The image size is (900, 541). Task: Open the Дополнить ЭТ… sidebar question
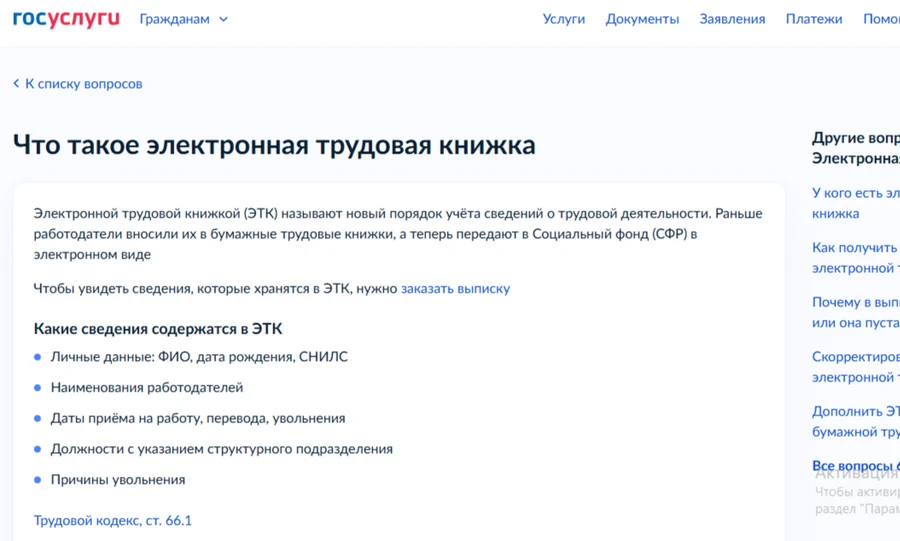tap(855, 421)
